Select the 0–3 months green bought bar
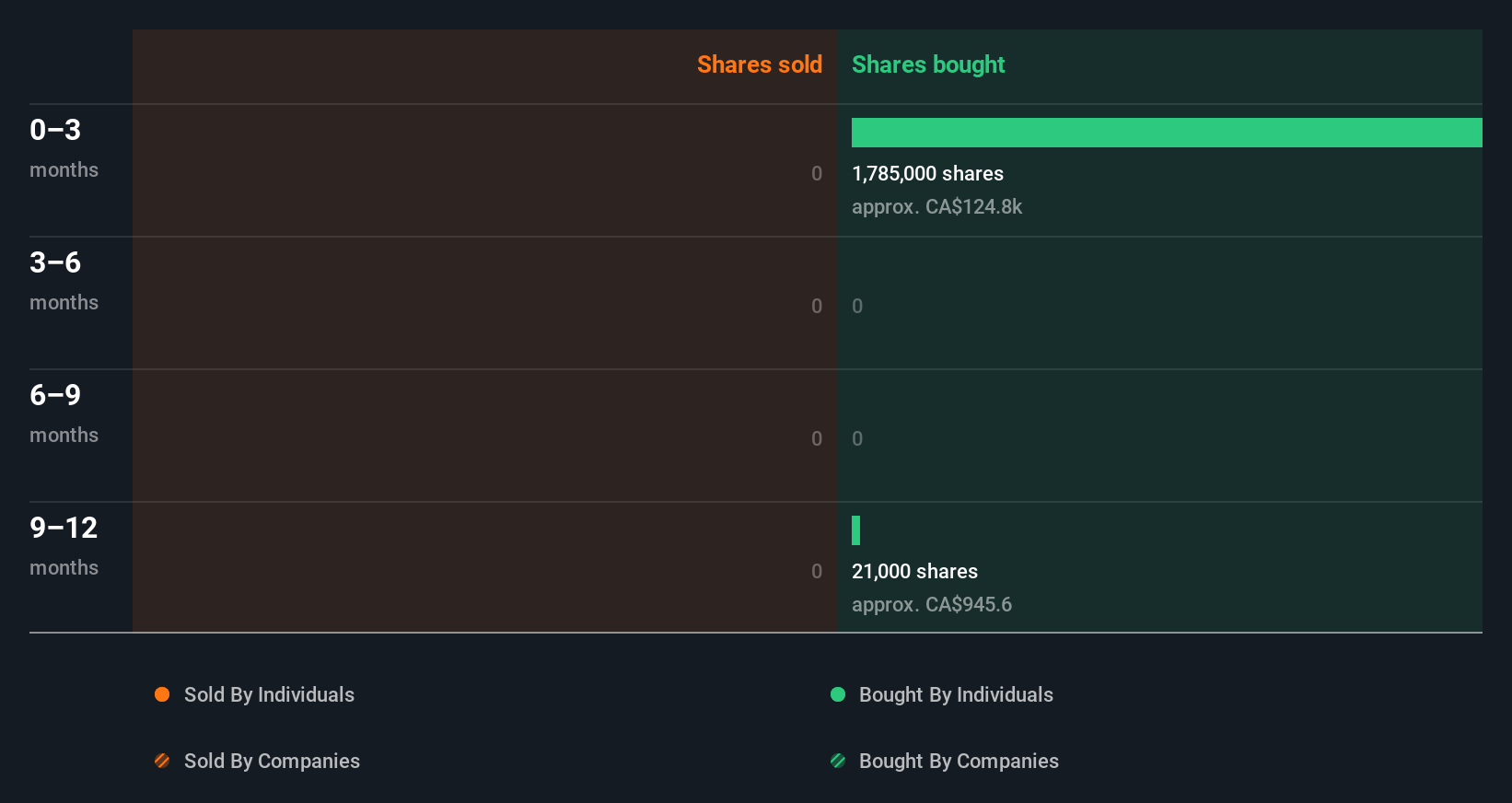Image resolution: width=1512 pixels, height=803 pixels. tap(1167, 133)
